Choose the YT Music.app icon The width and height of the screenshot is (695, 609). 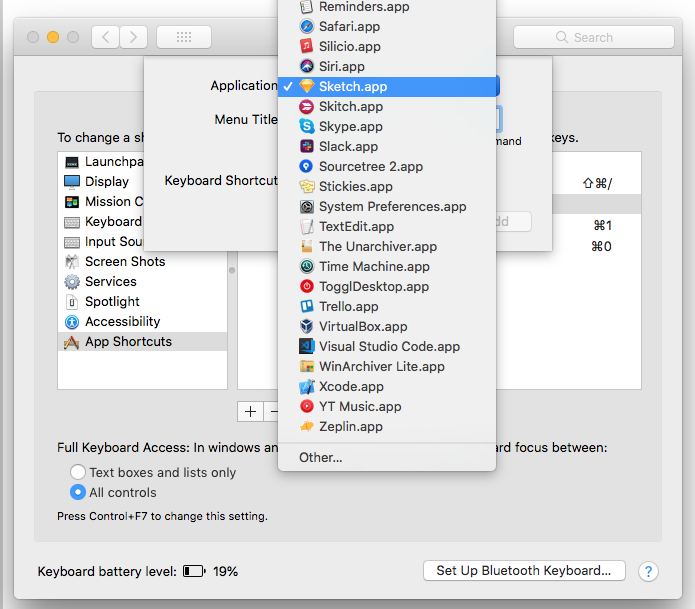pyautogui.click(x=306, y=406)
